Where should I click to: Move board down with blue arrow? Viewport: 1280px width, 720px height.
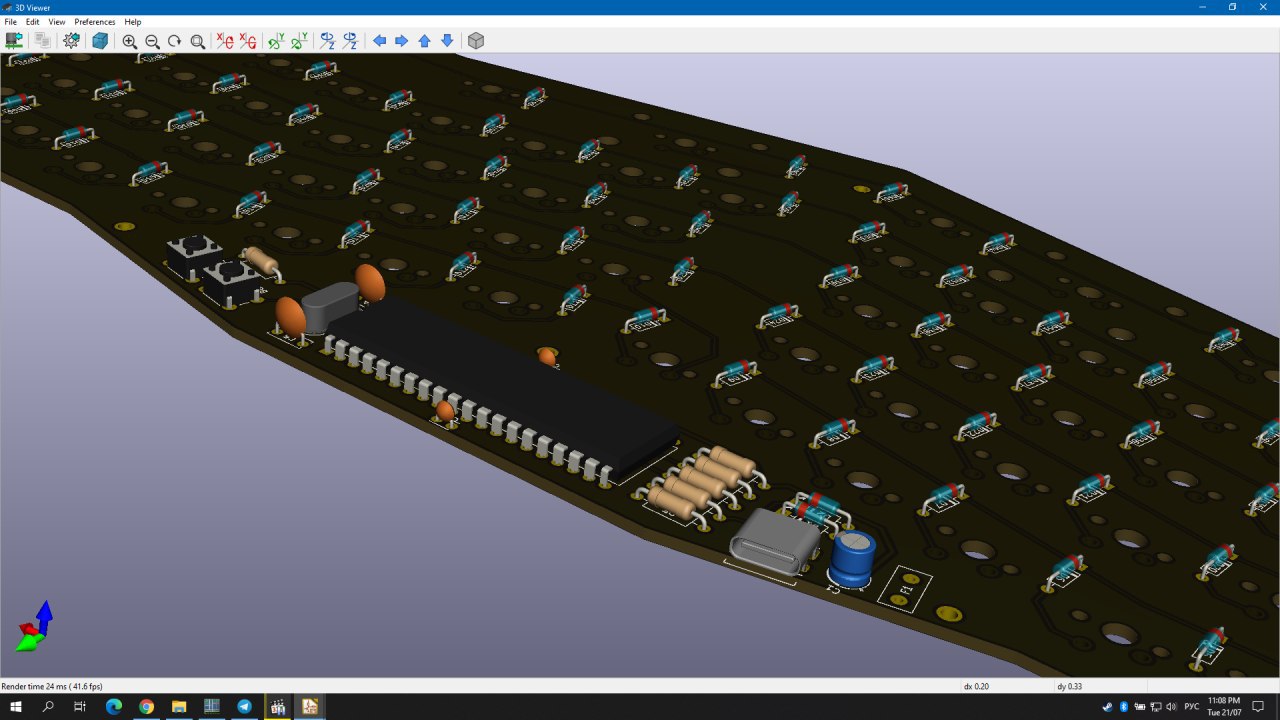point(447,41)
